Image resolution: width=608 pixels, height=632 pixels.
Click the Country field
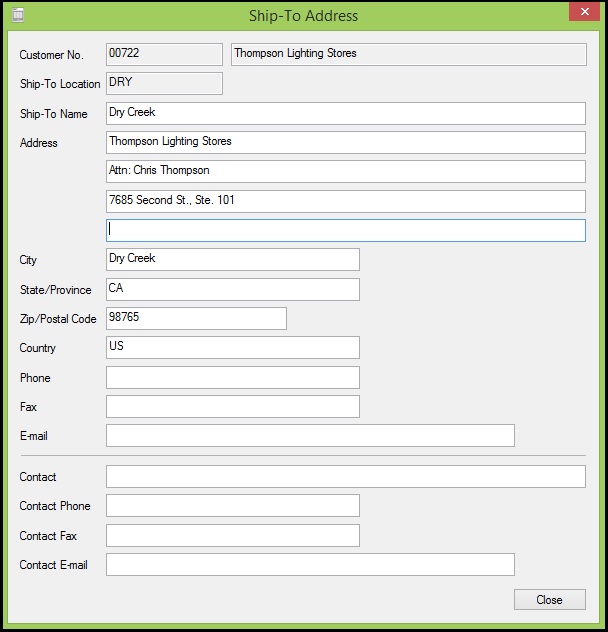coord(232,347)
